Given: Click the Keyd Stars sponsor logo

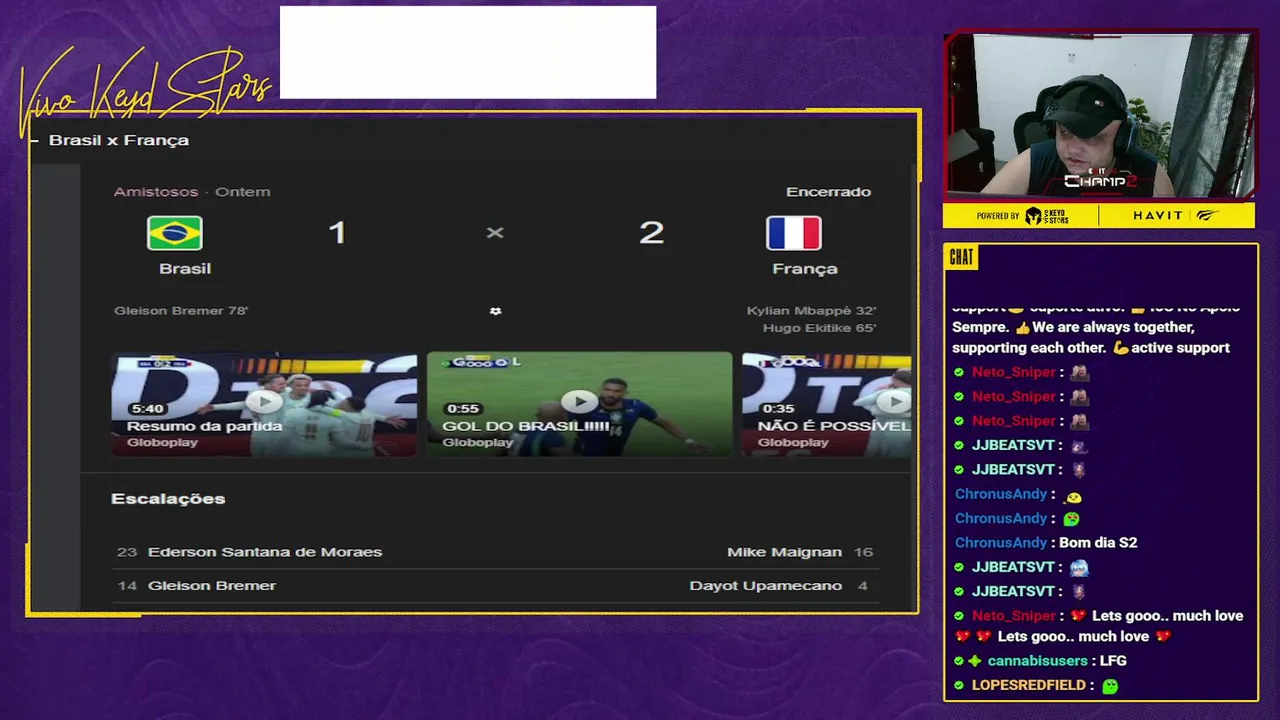Looking at the screenshot, I should [x=1047, y=215].
